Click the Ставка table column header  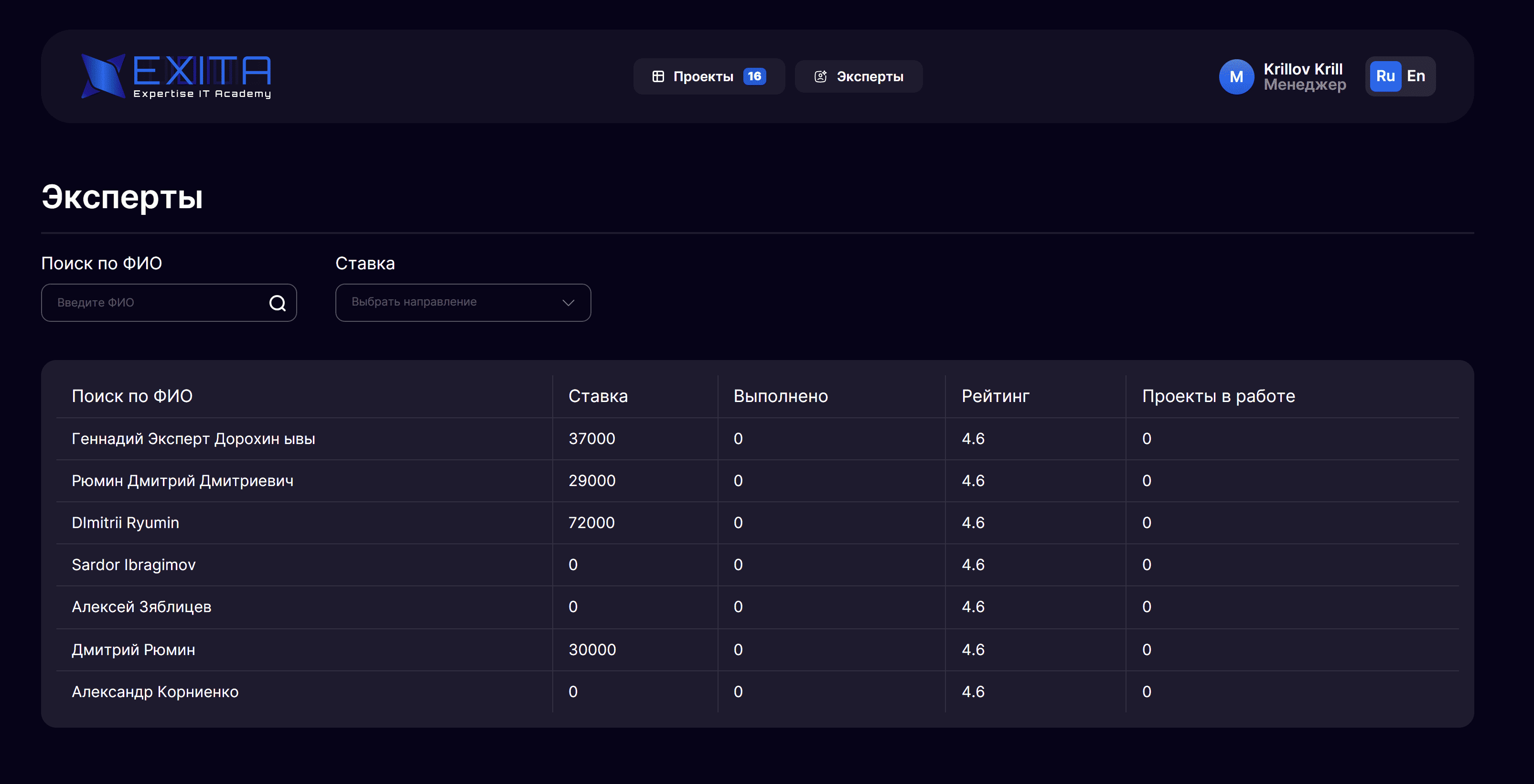click(597, 396)
